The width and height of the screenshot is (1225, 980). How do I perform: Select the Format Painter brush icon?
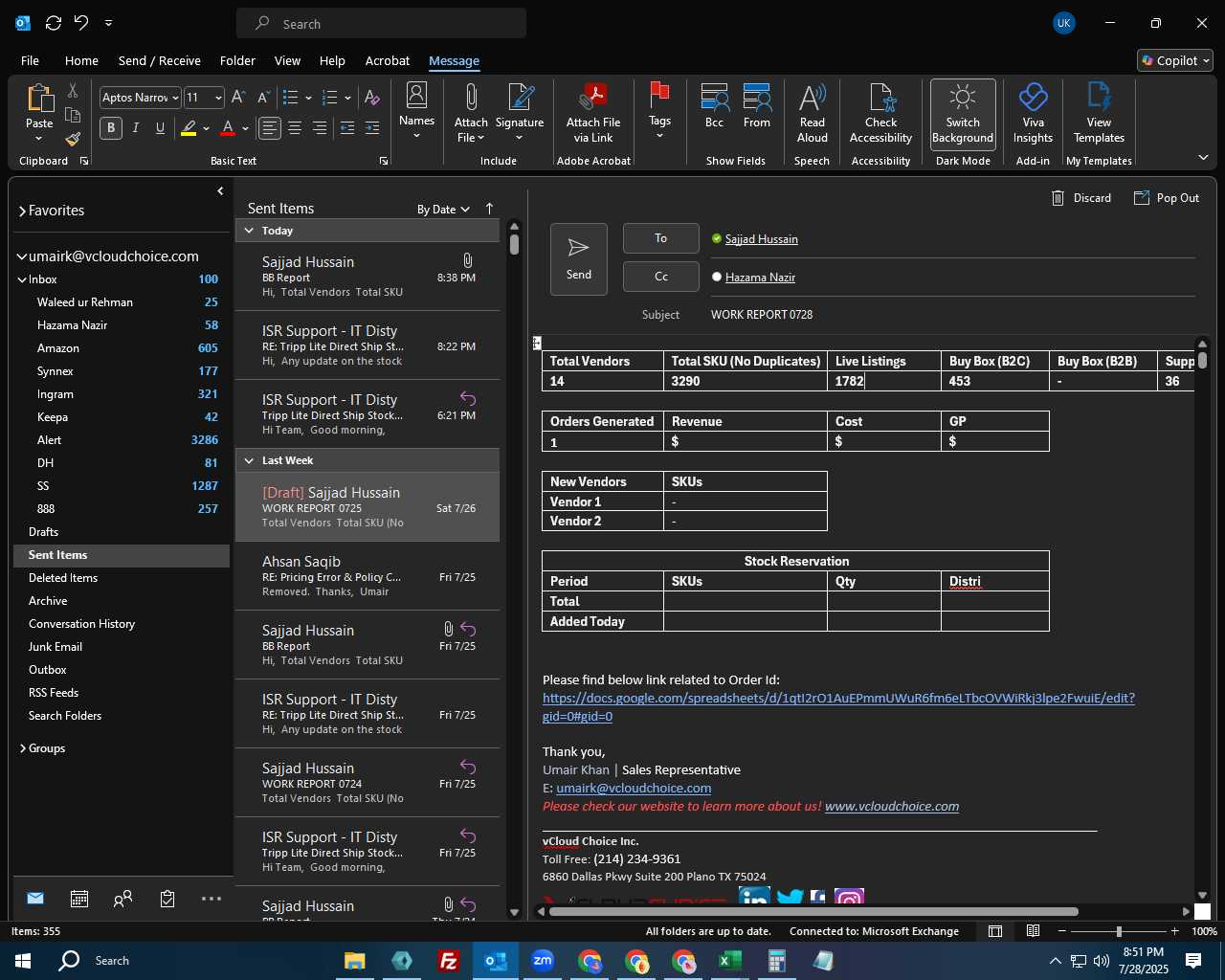[x=73, y=139]
